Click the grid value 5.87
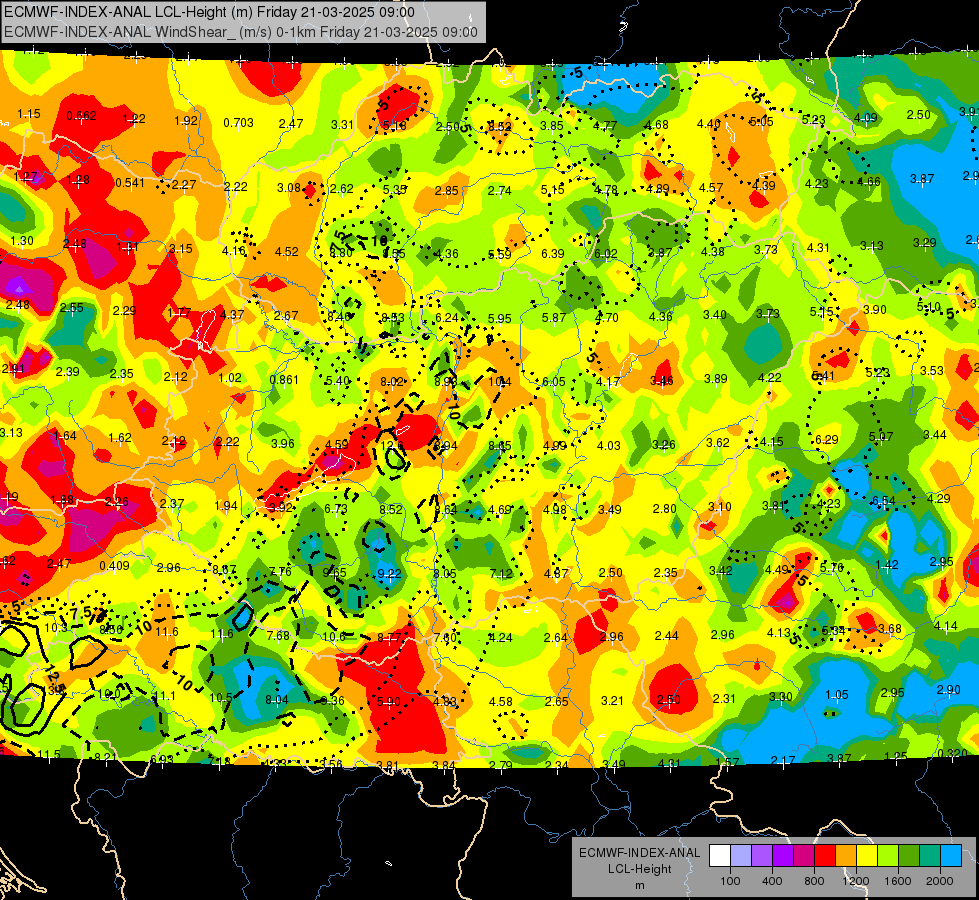Image resolution: width=979 pixels, height=900 pixels. click(x=554, y=318)
